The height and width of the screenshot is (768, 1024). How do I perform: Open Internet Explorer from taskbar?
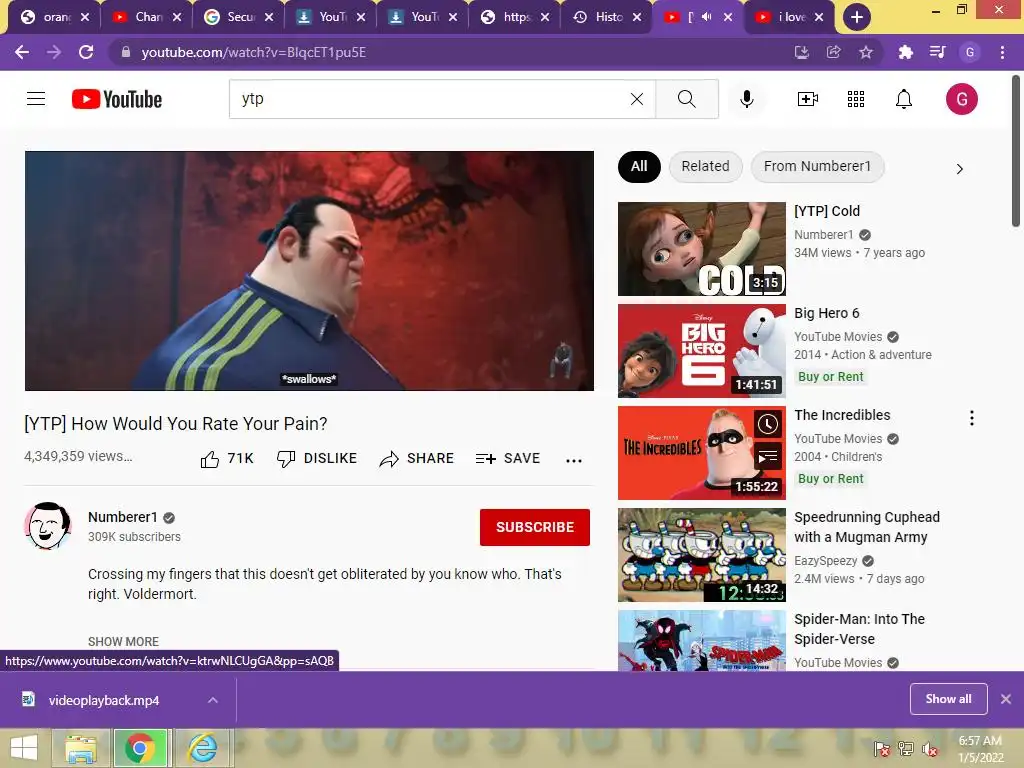click(x=202, y=748)
